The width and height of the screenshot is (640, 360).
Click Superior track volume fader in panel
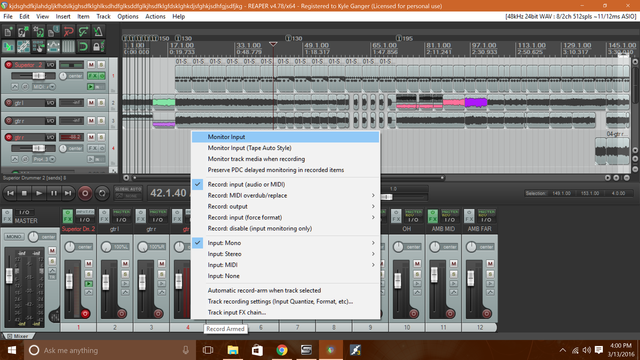pos(38,76)
